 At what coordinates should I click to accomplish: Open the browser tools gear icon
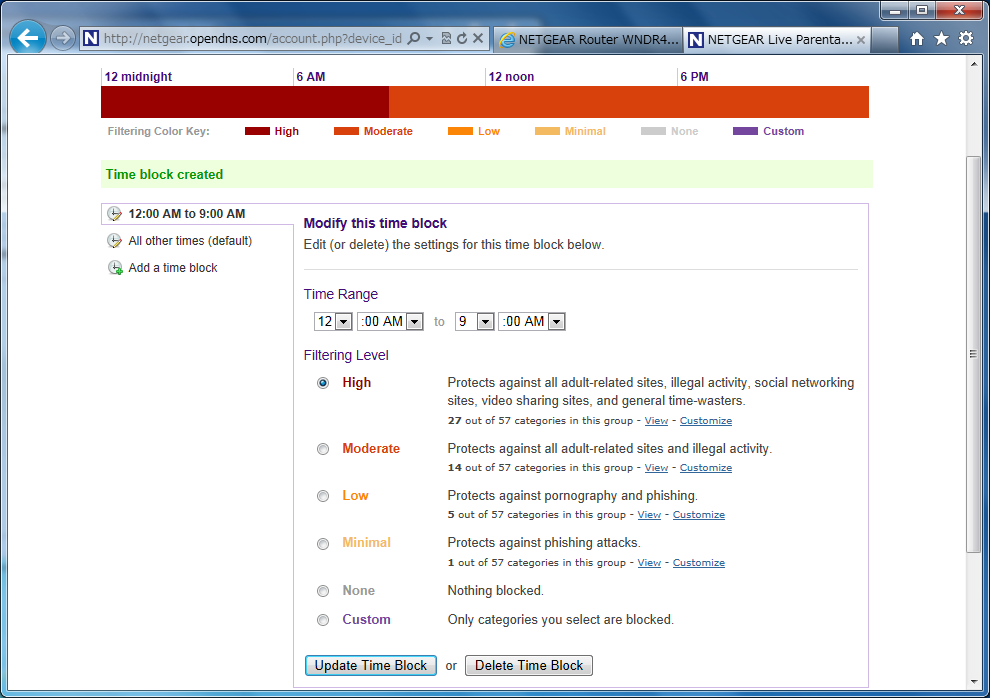pyautogui.click(x=965, y=39)
